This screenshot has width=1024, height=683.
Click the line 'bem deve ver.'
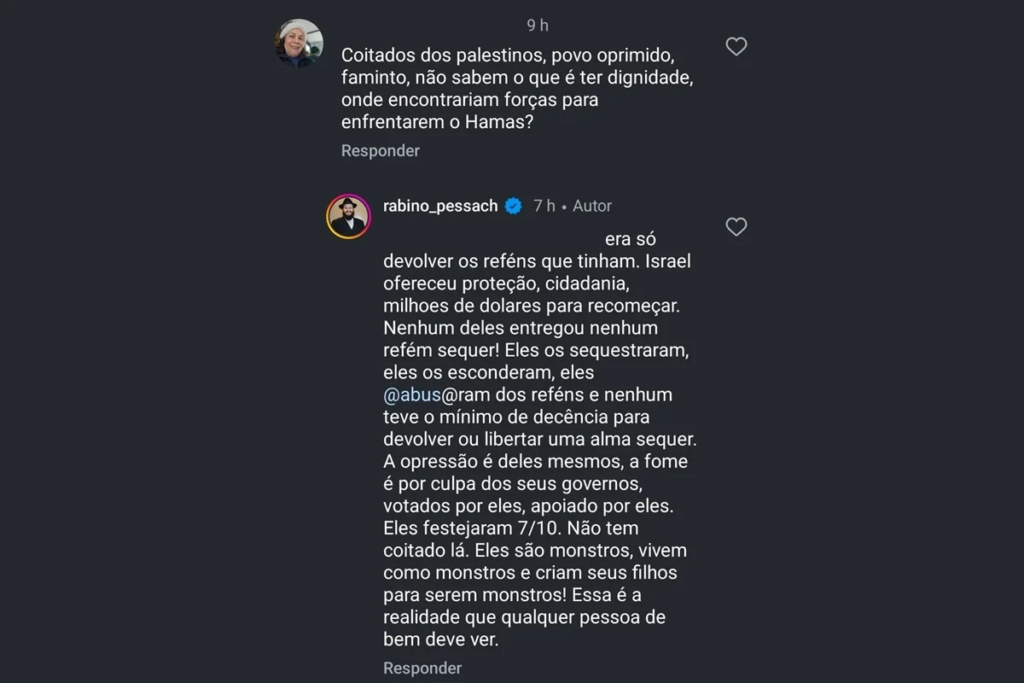tap(440, 638)
